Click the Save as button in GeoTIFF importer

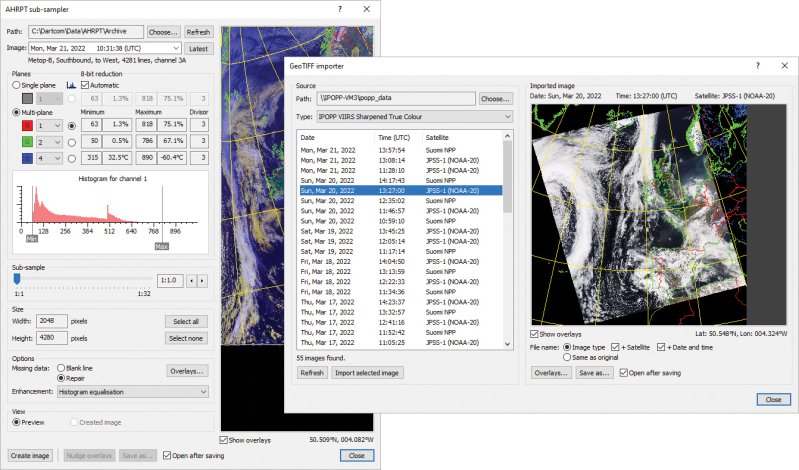tap(594, 373)
